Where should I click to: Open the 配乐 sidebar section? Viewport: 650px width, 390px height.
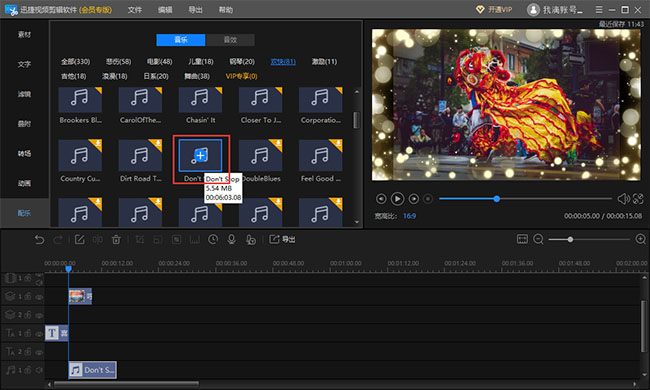[x=24, y=213]
